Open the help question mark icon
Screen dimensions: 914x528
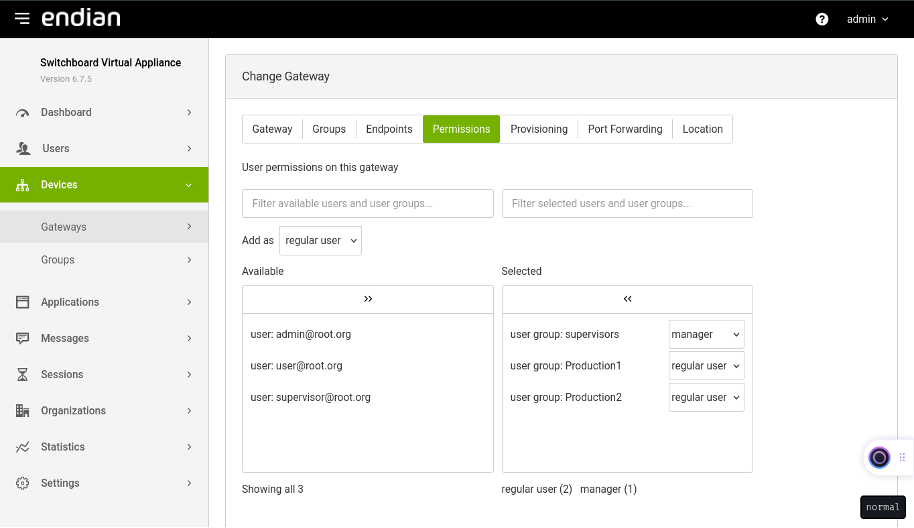point(822,19)
